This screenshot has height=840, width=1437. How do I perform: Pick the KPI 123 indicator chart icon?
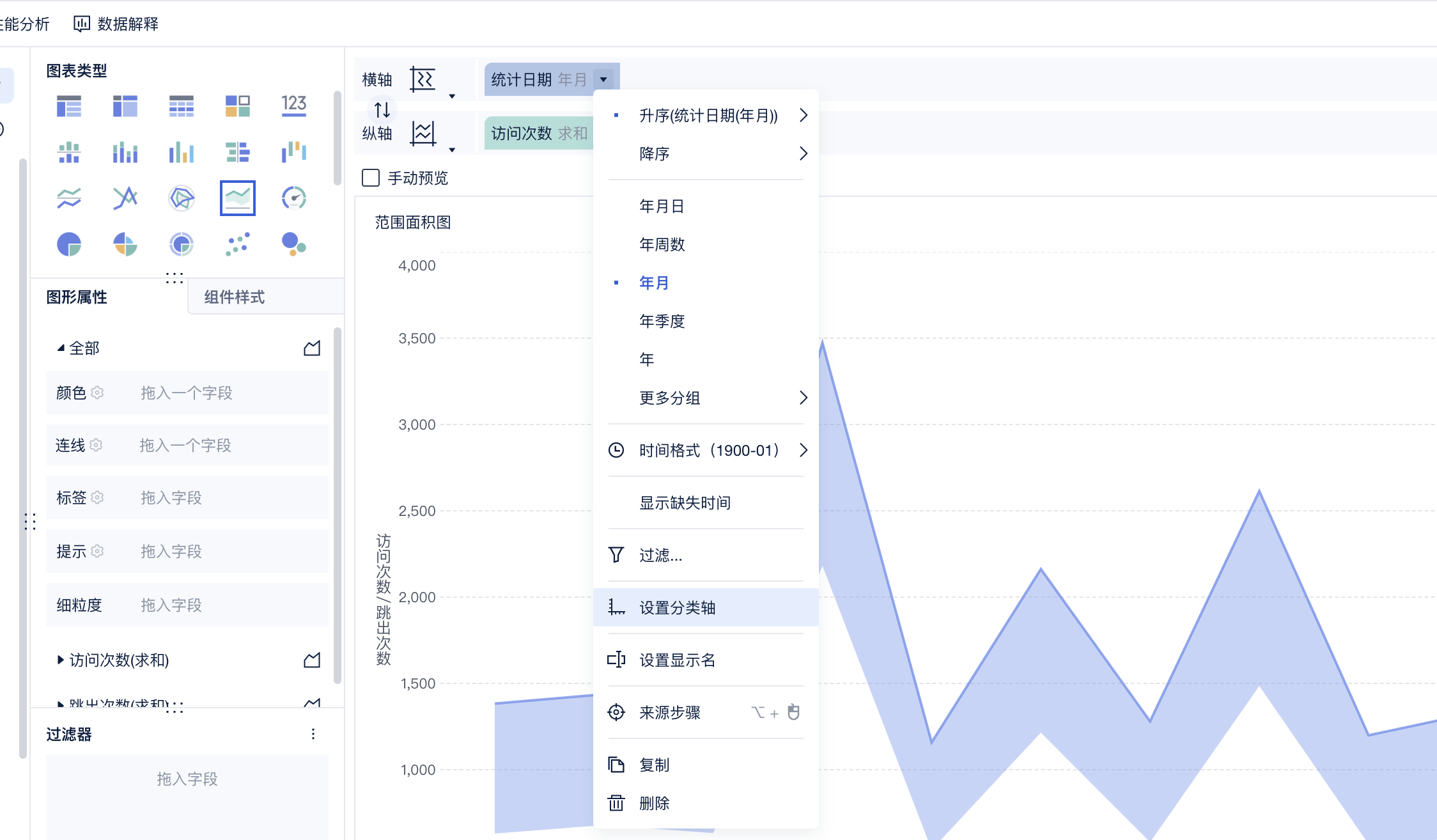coord(293,105)
